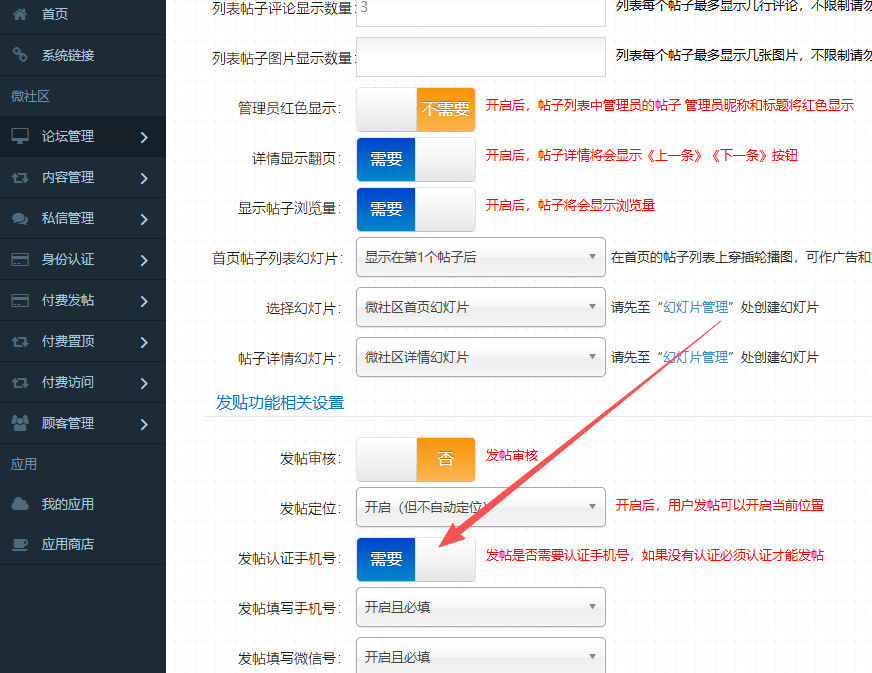Toggle the 发帖认证手机号 switch
Image resolution: width=872 pixels, height=673 pixels.
click(x=416, y=559)
